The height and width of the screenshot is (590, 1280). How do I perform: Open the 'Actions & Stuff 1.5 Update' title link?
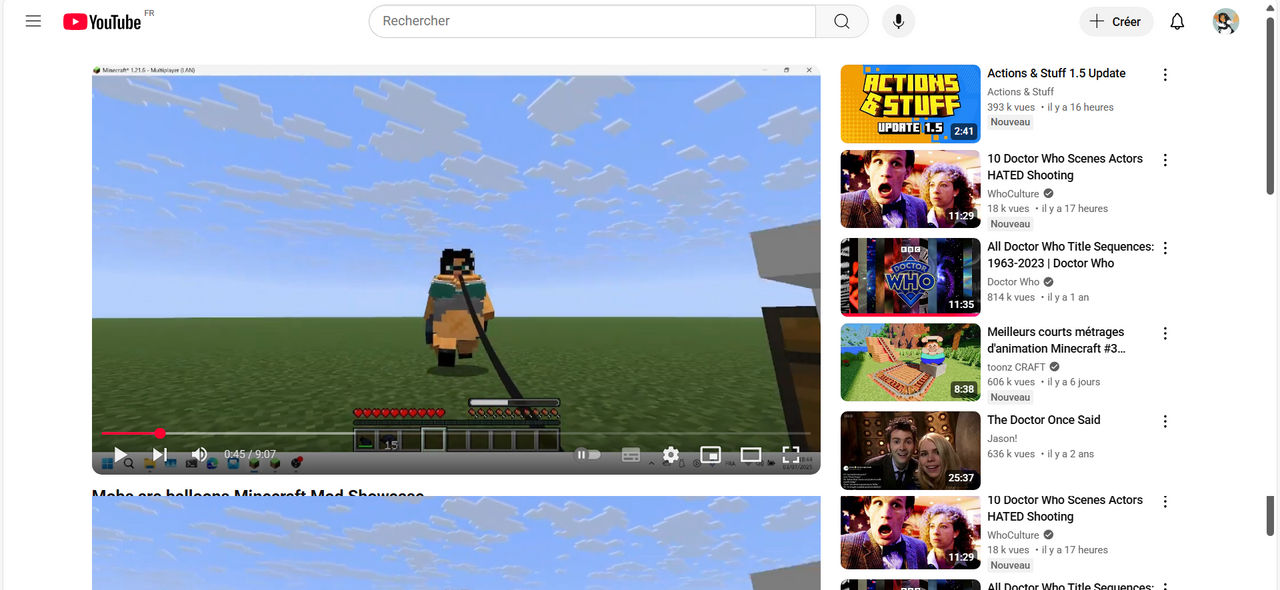click(1056, 73)
